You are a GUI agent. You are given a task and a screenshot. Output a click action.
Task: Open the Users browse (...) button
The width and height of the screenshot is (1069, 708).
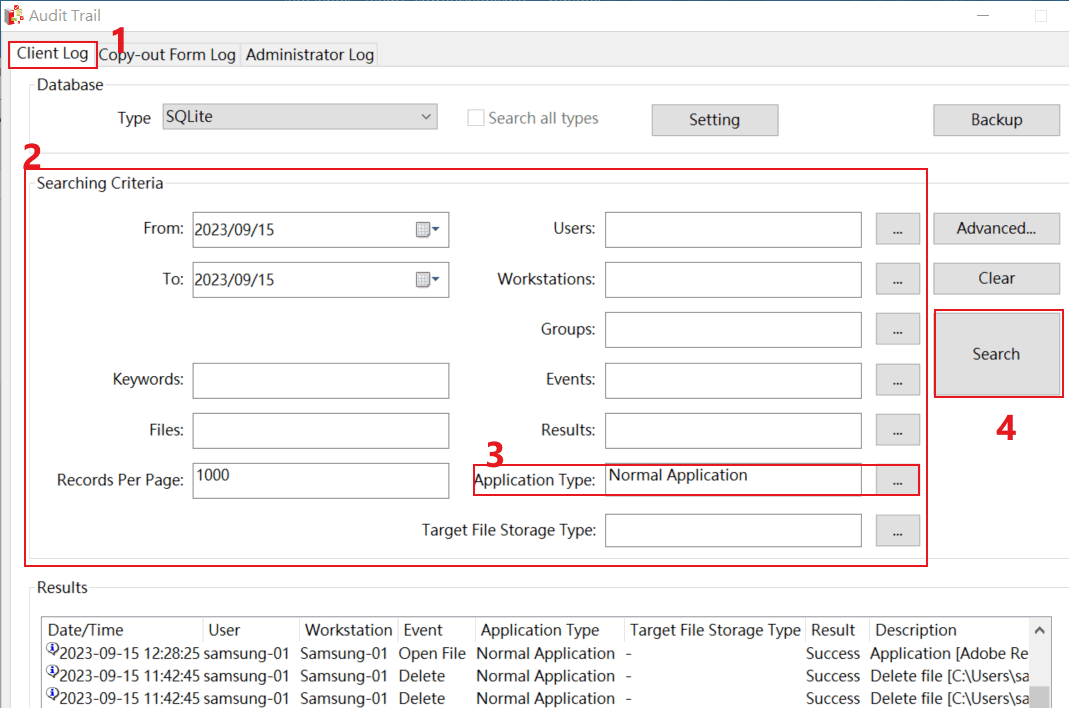[897, 229]
